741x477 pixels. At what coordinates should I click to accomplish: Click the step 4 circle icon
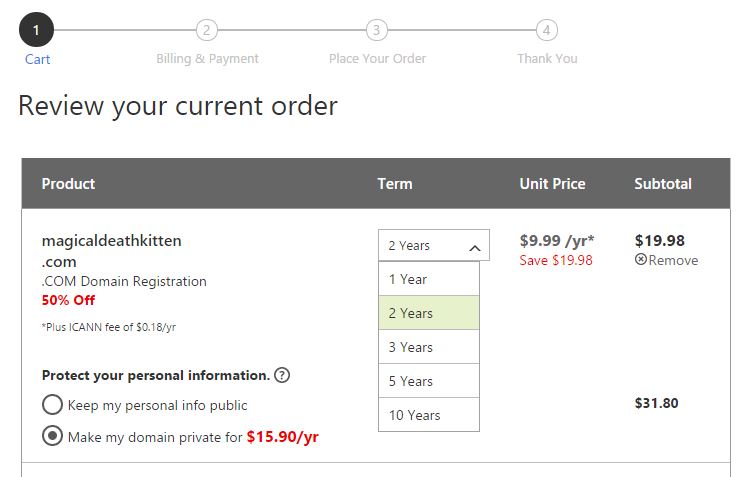(547, 30)
